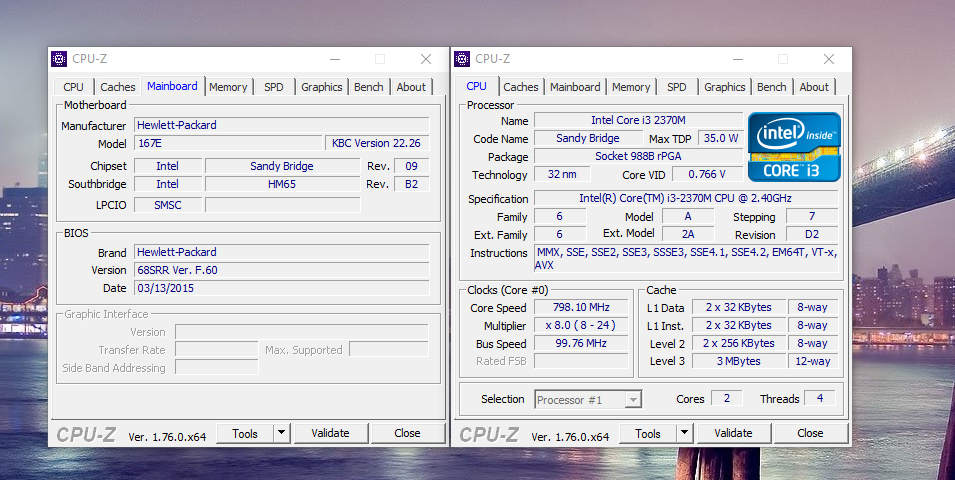
Task: Open Graphics tab in left window
Action: [x=322, y=87]
